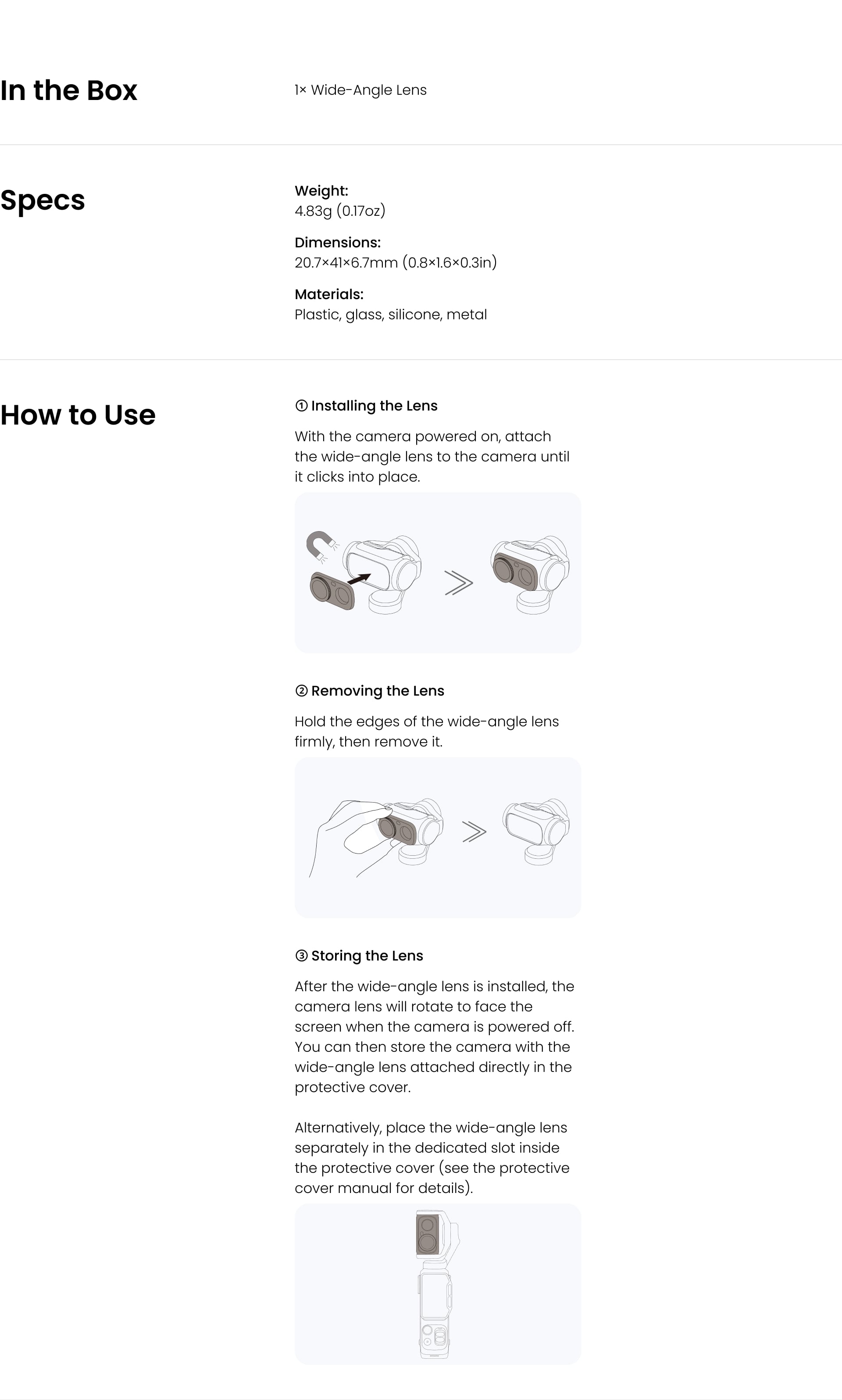Click the black arrow pointing to the camera
842x1400 pixels.
359,579
